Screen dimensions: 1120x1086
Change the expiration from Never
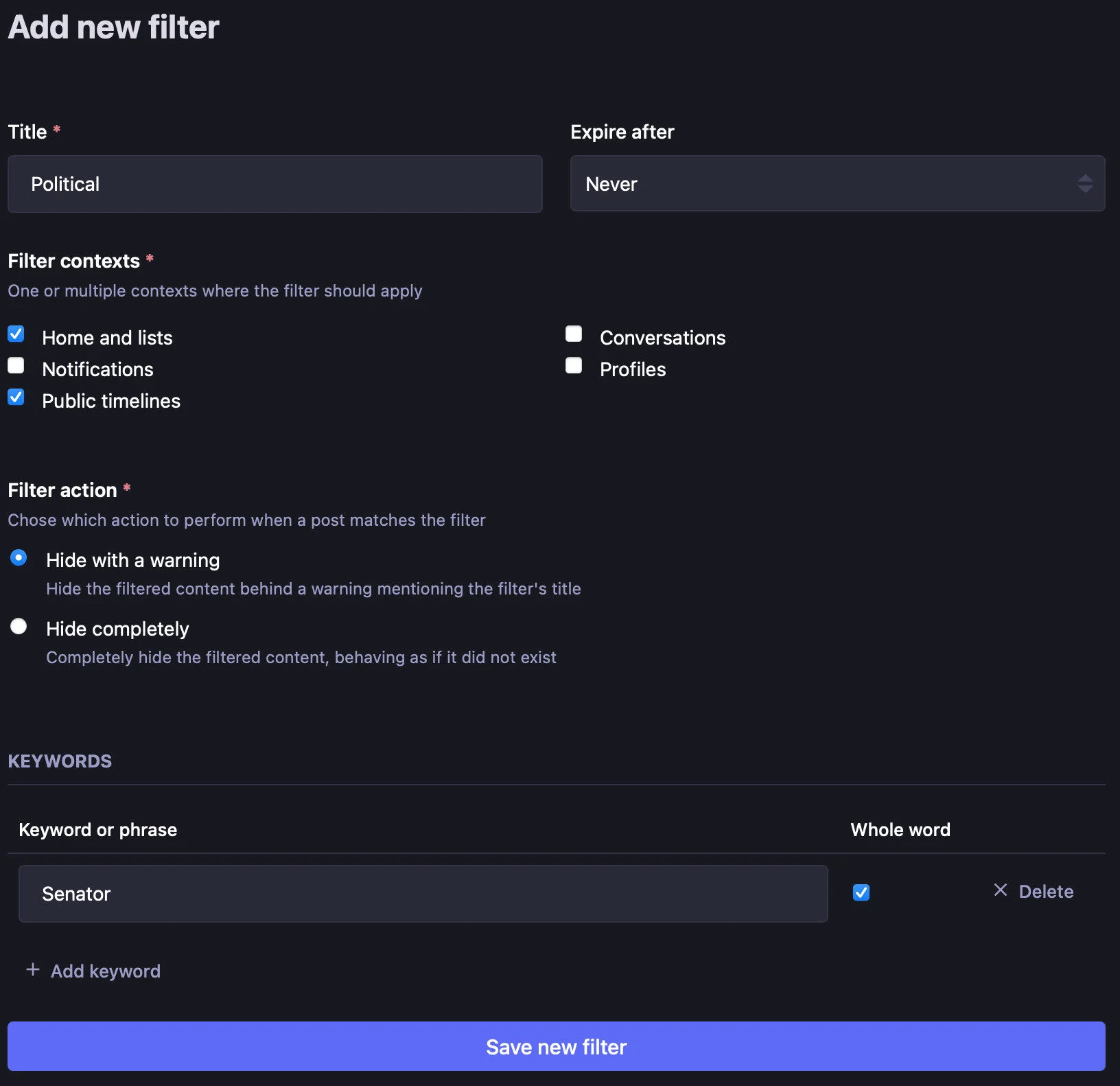pyautogui.click(x=837, y=183)
